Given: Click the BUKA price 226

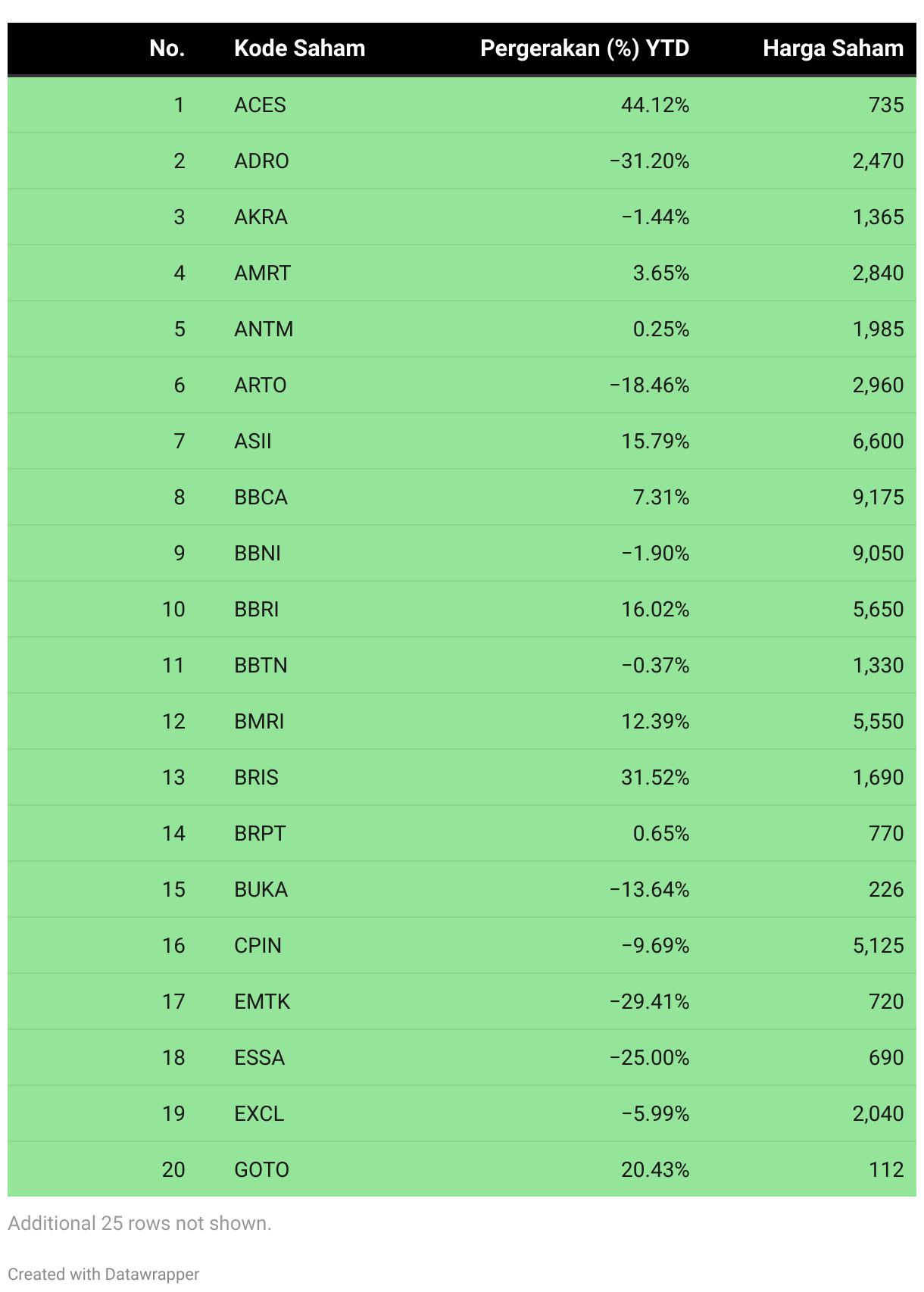Looking at the screenshot, I should (x=886, y=889).
